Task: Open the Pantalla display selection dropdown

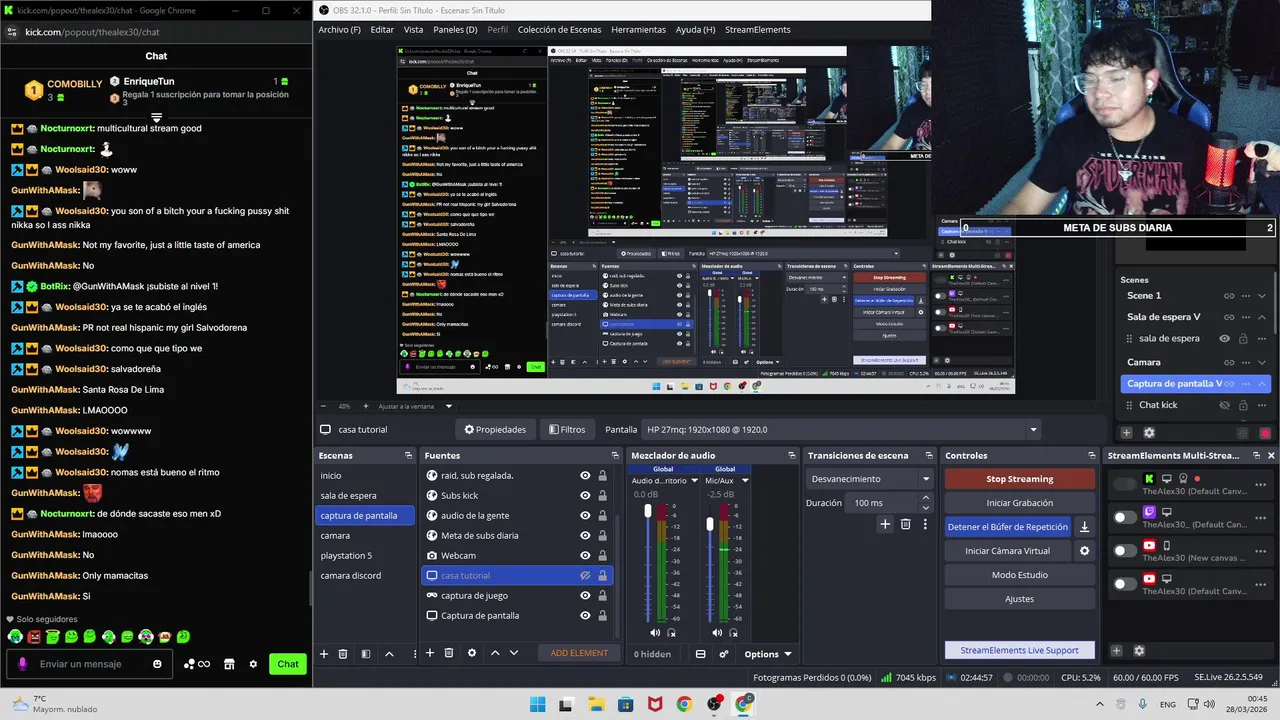Action: click(x=842, y=429)
